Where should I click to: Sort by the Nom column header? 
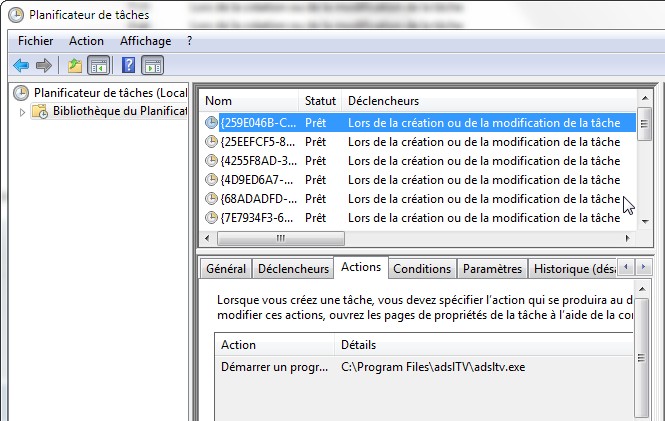coord(249,101)
